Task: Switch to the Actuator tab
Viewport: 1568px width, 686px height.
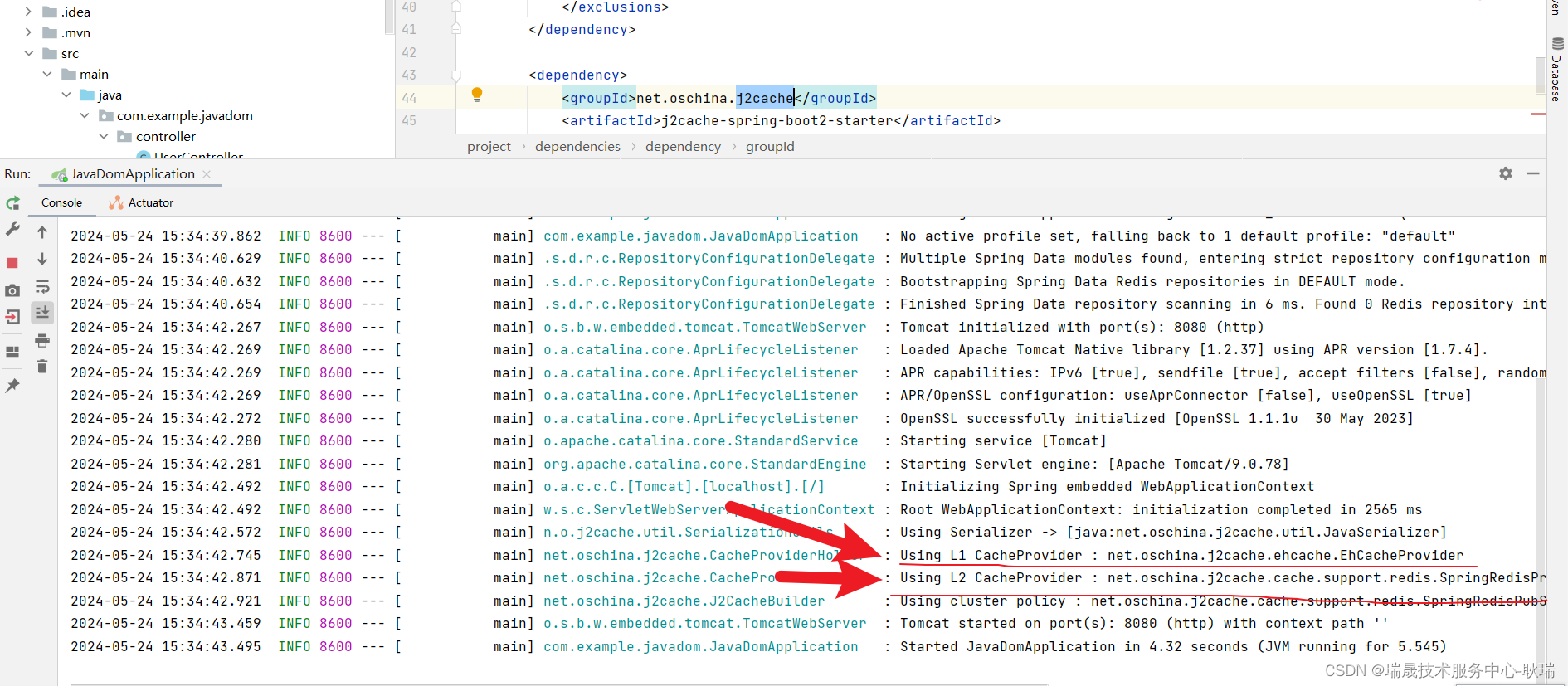Action: click(151, 202)
